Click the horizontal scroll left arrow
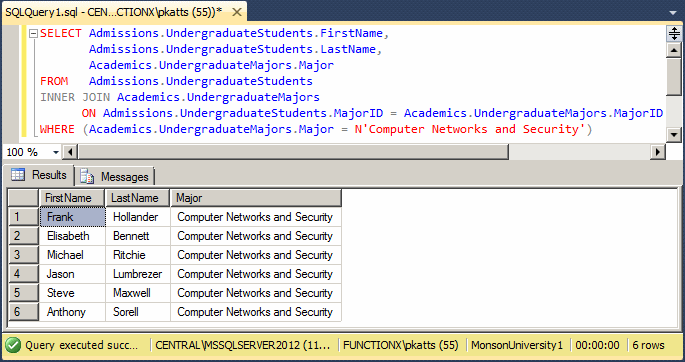This screenshot has height=362, width=685. 70,152
